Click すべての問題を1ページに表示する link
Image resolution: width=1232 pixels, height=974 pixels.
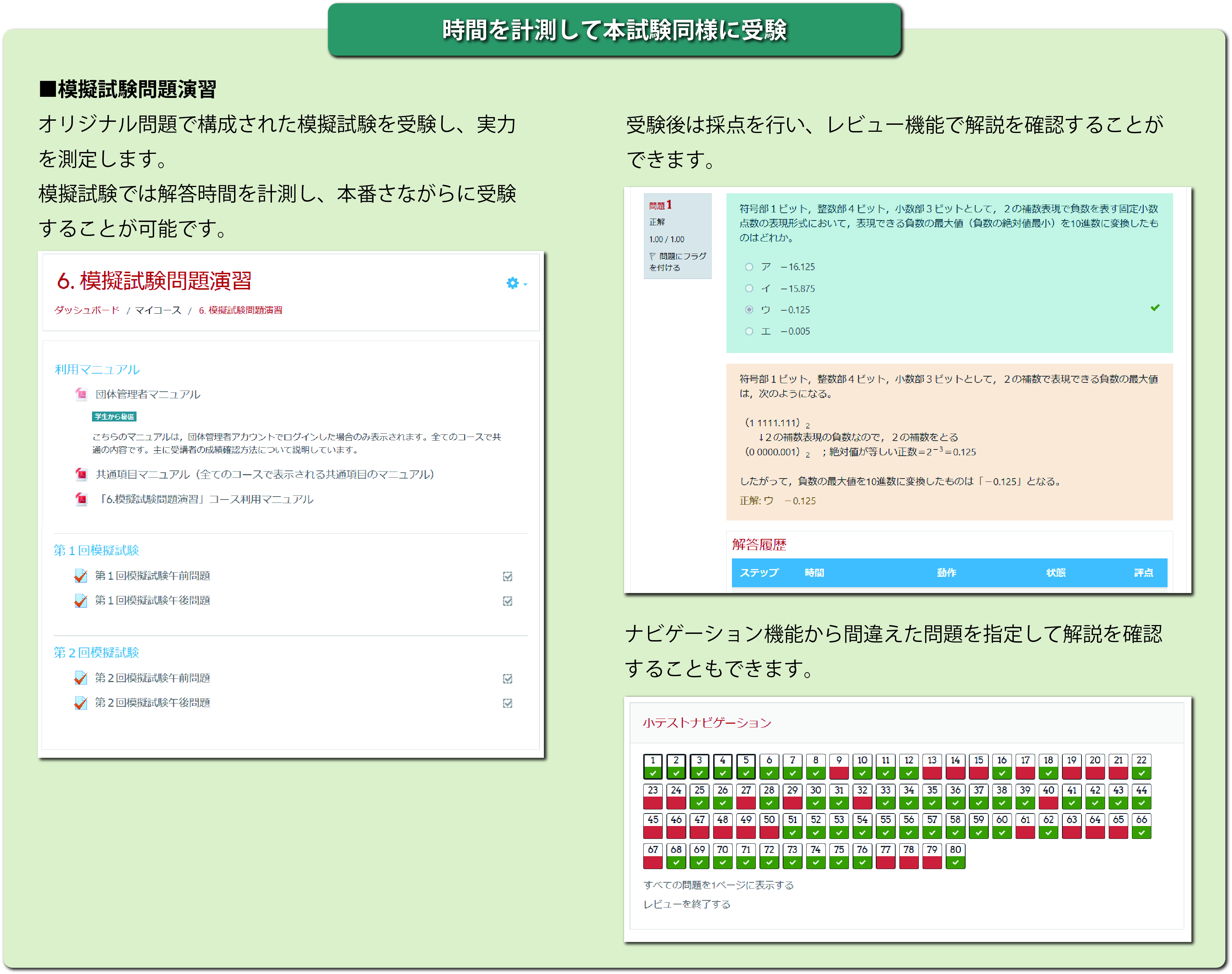(718, 885)
